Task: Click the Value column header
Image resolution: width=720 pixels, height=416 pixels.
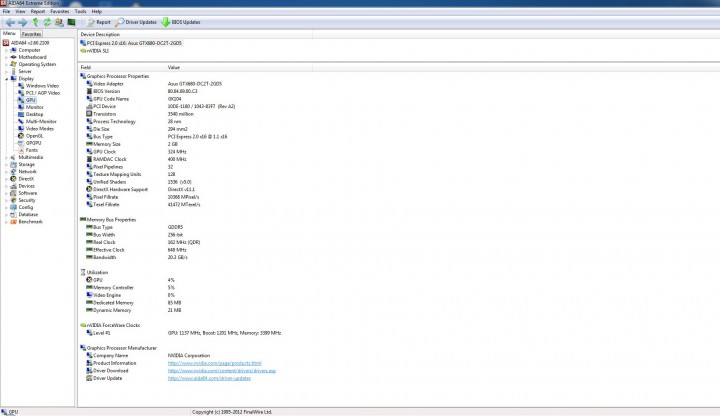Action: pos(239,67)
